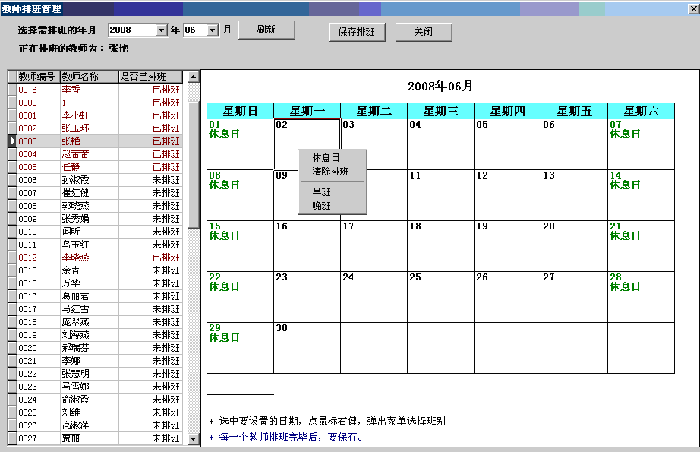Select calendar day 17 cell
Image resolution: width=700 pixels, height=452 pixels.
(374, 246)
